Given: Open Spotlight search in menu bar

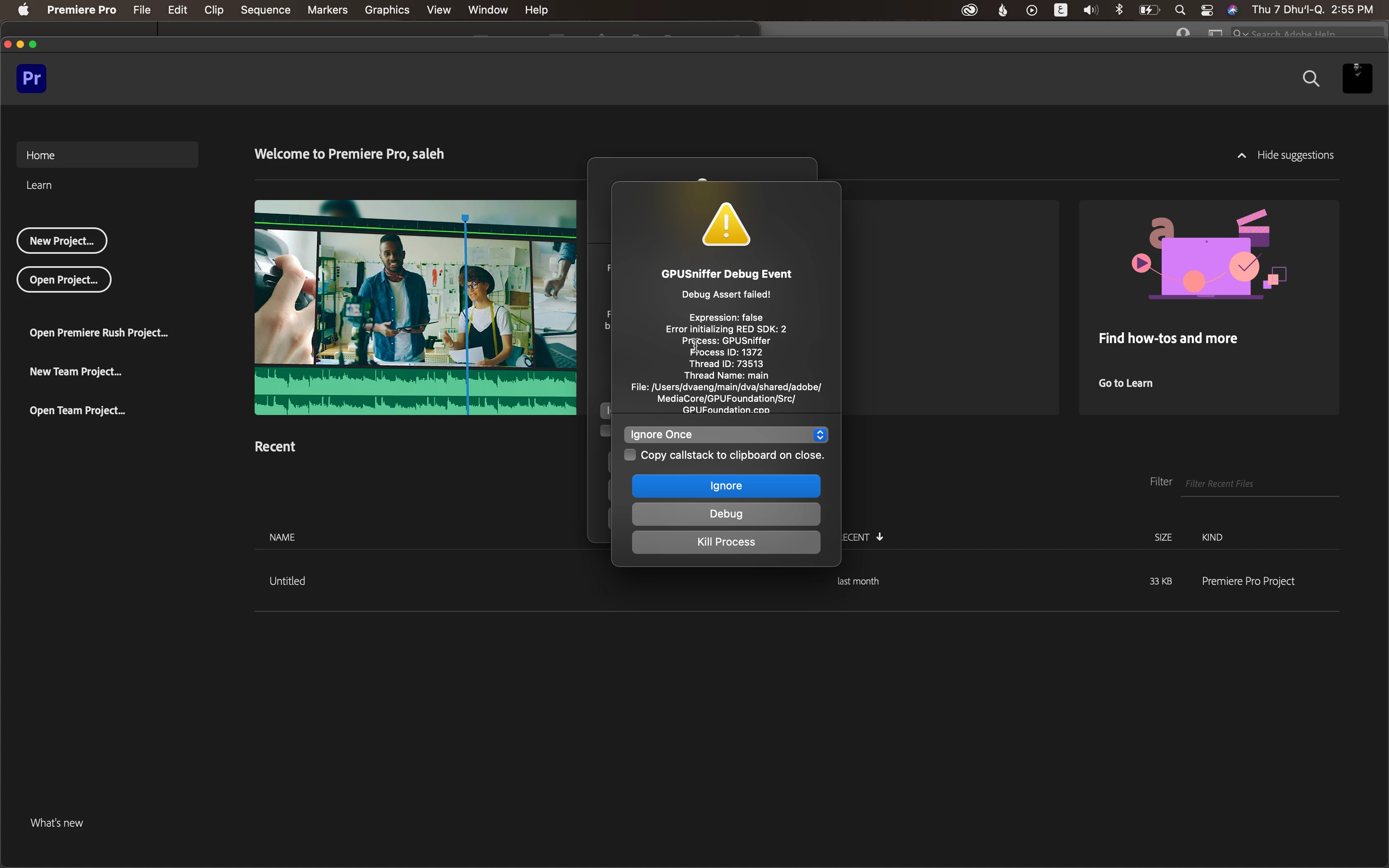Looking at the screenshot, I should (x=1180, y=10).
